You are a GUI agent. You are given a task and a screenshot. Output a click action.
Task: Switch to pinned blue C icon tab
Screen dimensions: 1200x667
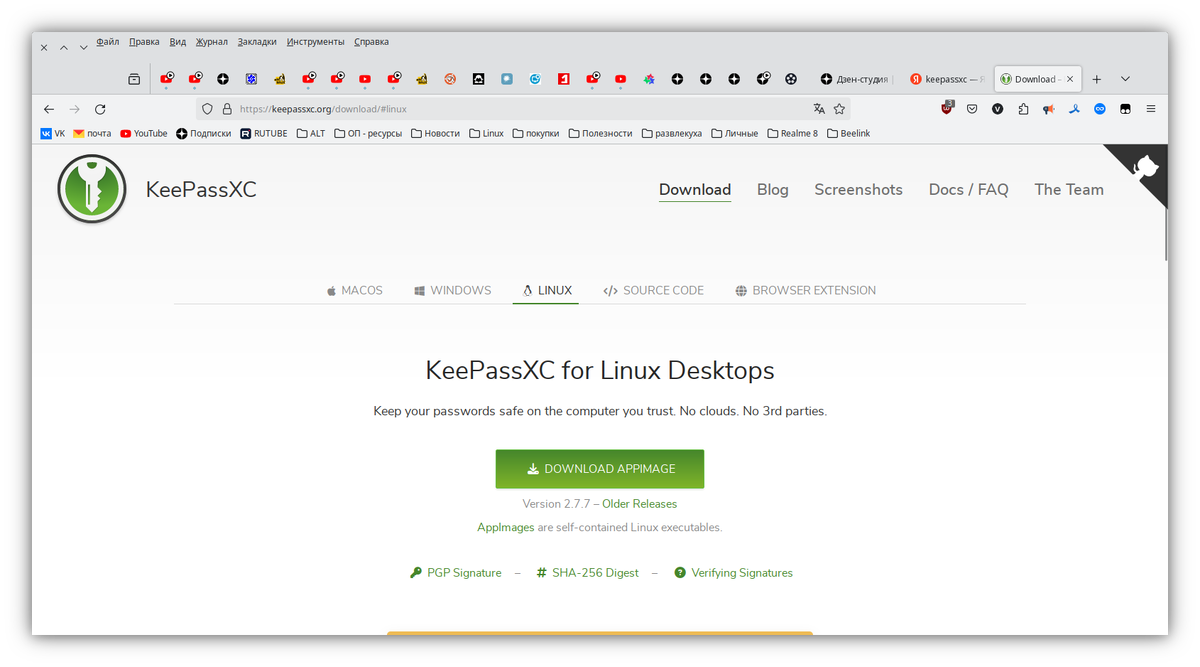pyautogui.click(x=535, y=79)
